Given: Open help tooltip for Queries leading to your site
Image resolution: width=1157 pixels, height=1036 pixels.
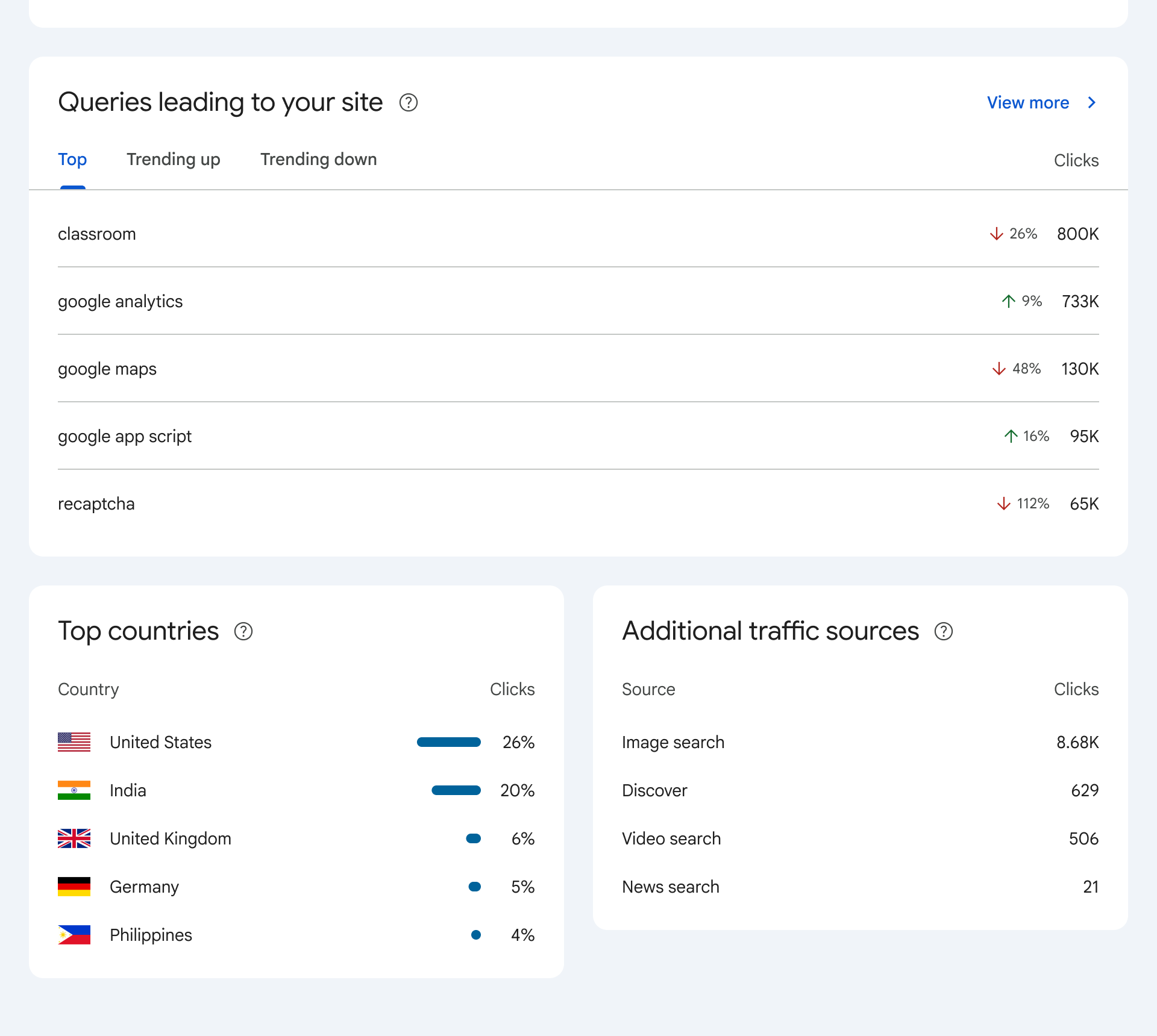Looking at the screenshot, I should pyautogui.click(x=409, y=103).
